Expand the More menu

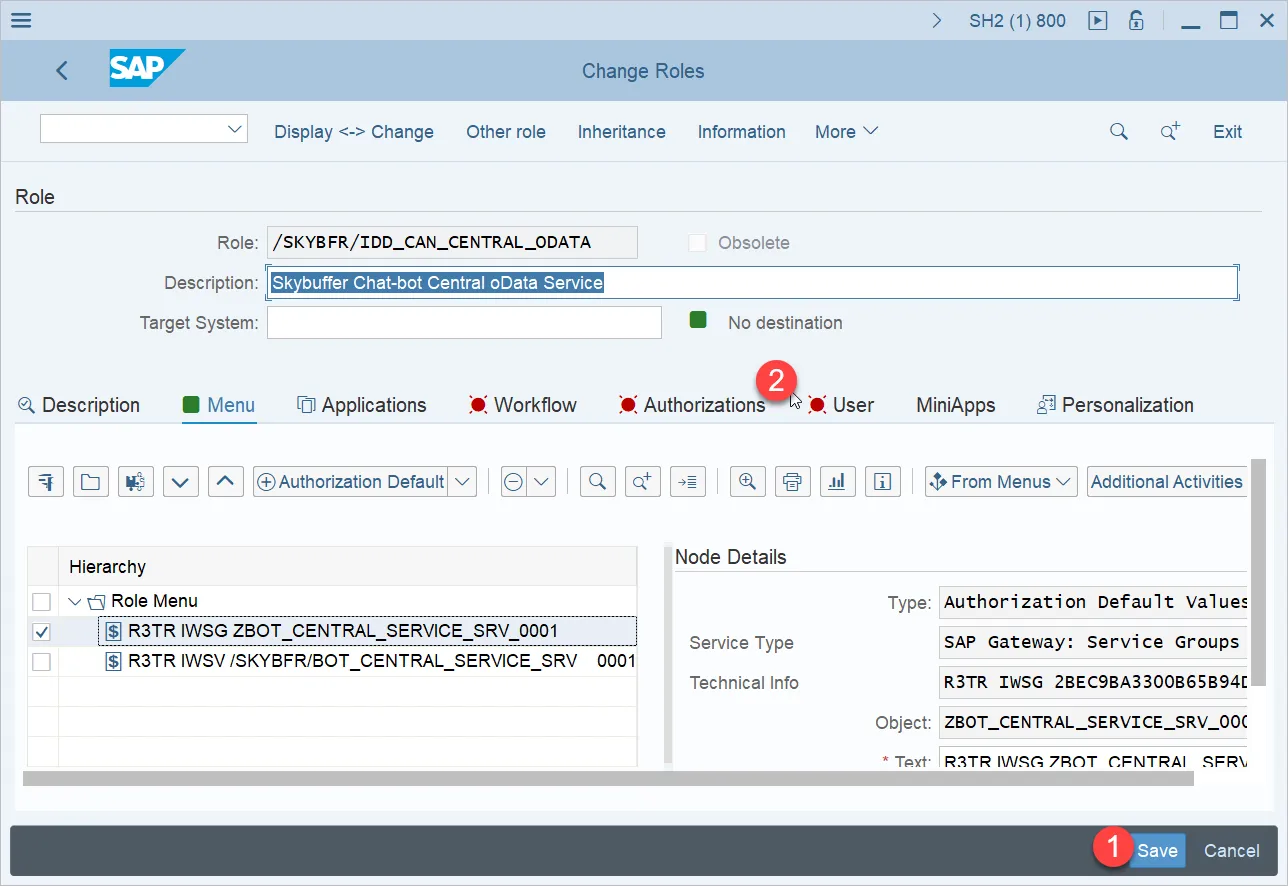pos(846,132)
